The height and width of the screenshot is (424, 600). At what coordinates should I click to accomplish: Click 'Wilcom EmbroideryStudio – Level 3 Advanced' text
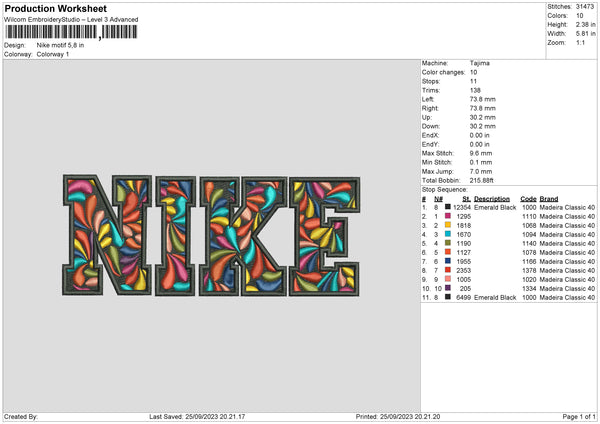[x=71, y=20]
